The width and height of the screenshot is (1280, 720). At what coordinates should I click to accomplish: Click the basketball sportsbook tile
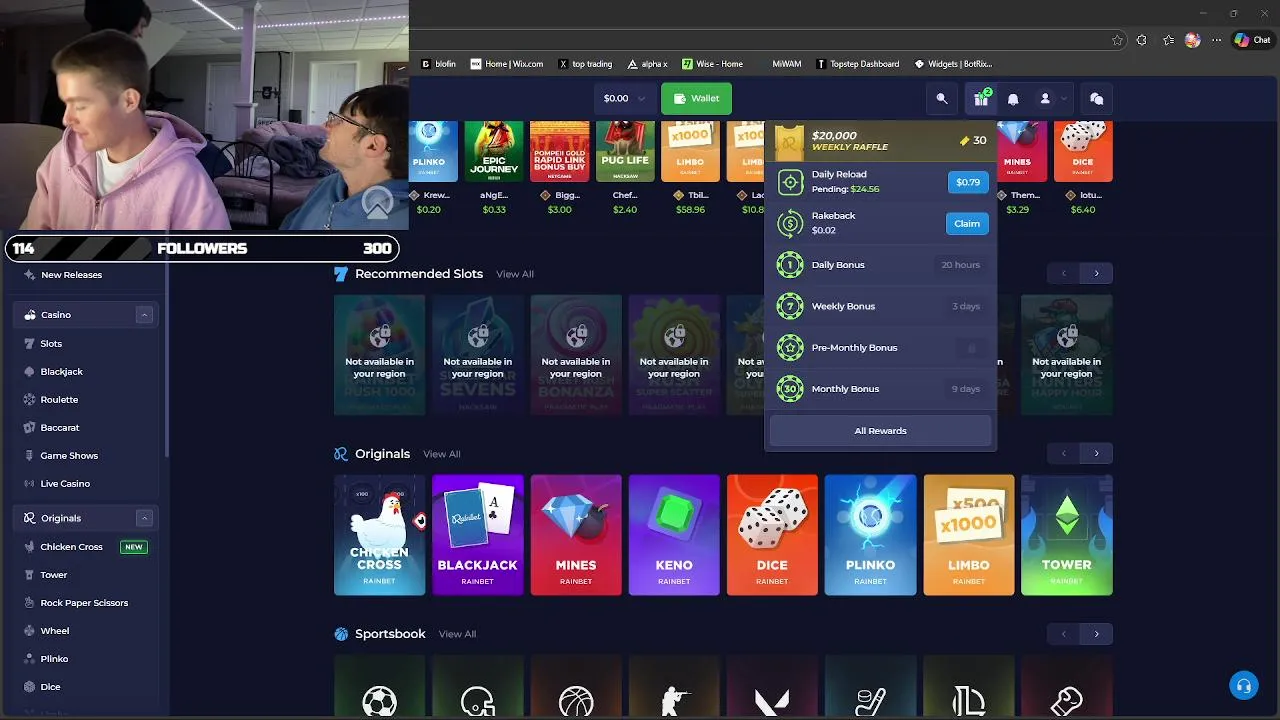(x=576, y=688)
